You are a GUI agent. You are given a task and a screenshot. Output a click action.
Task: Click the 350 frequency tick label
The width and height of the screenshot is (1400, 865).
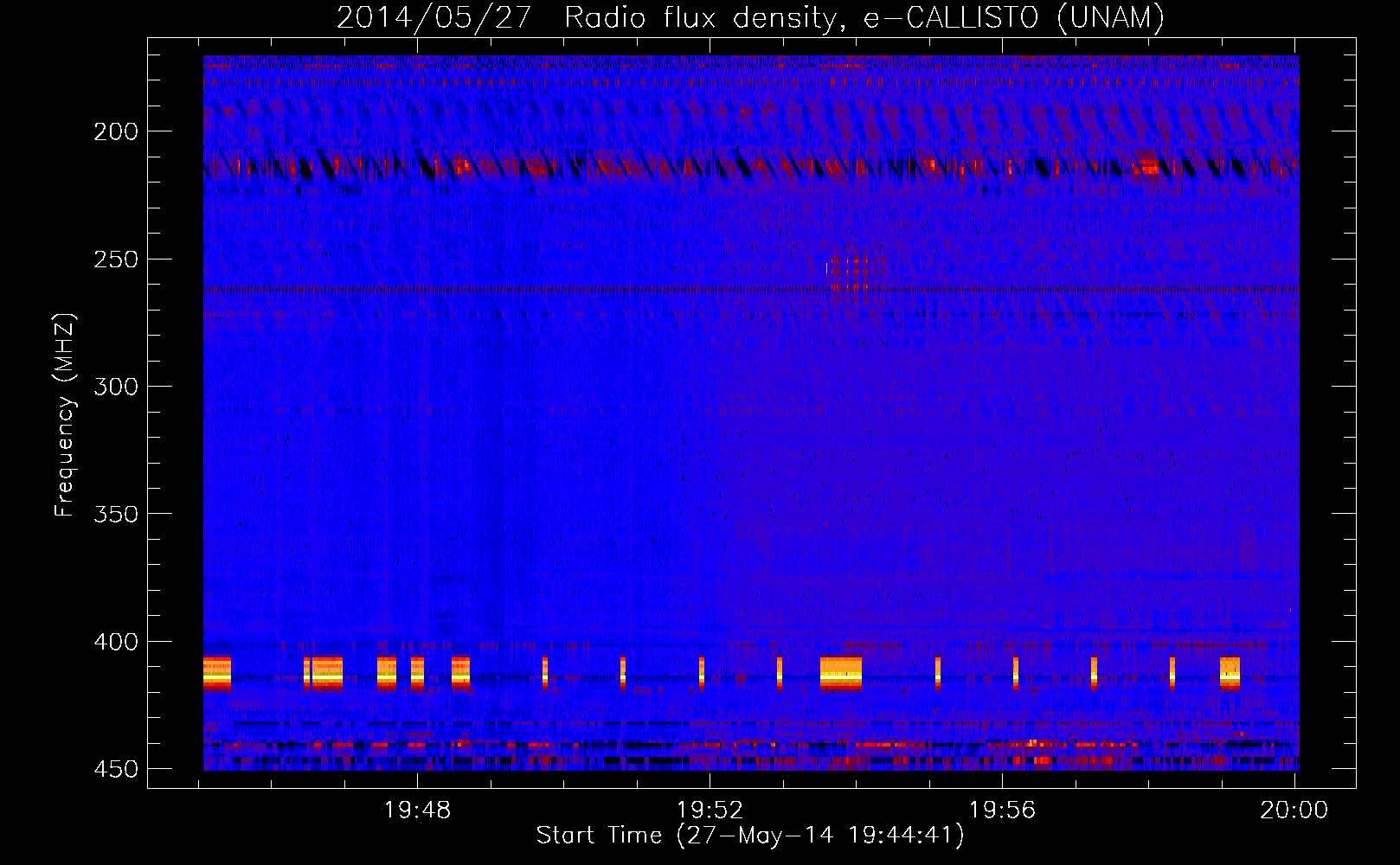(x=115, y=514)
